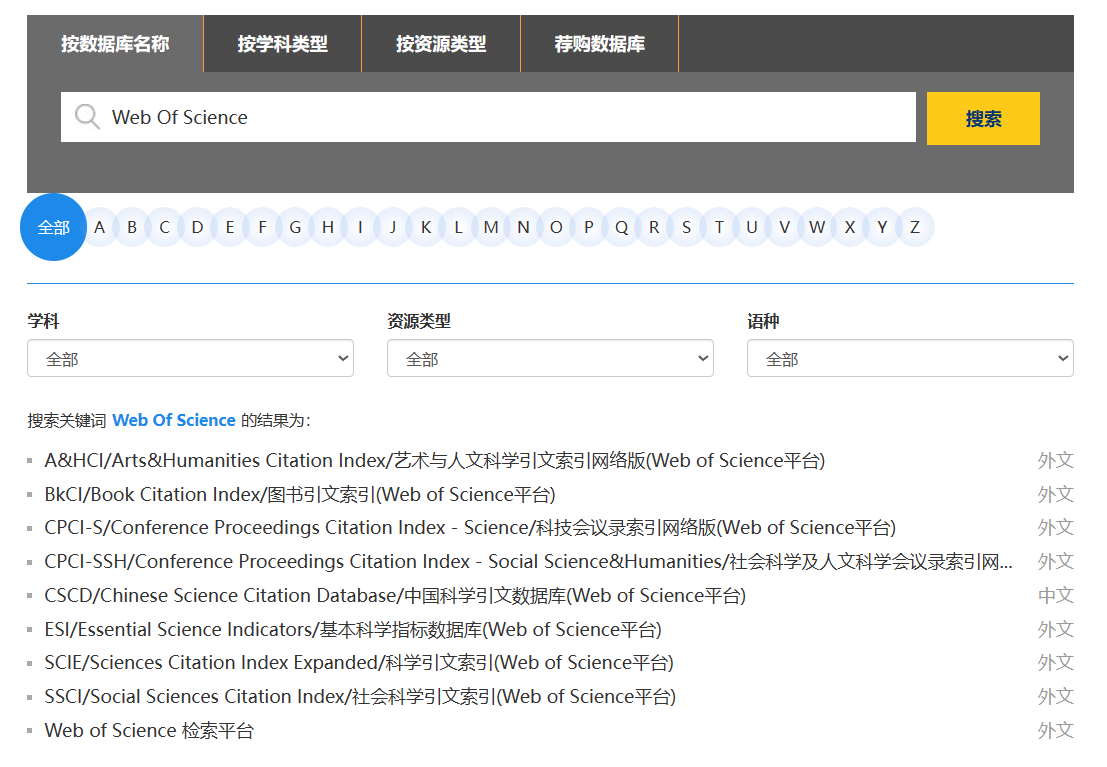Switch to 按数据库名称 tab
The image size is (1107, 767).
coord(115,44)
